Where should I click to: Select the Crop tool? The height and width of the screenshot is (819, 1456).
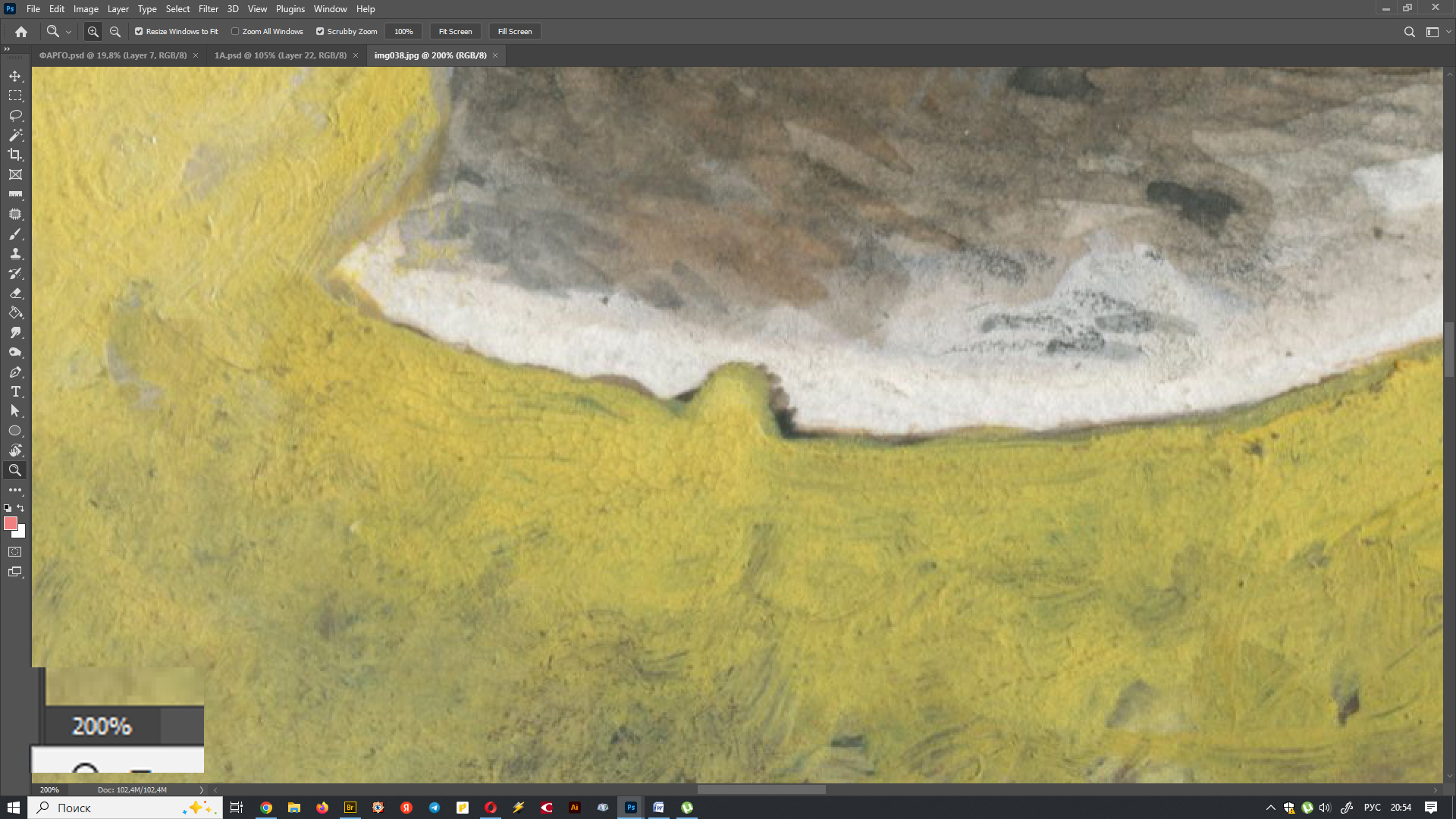coord(15,155)
